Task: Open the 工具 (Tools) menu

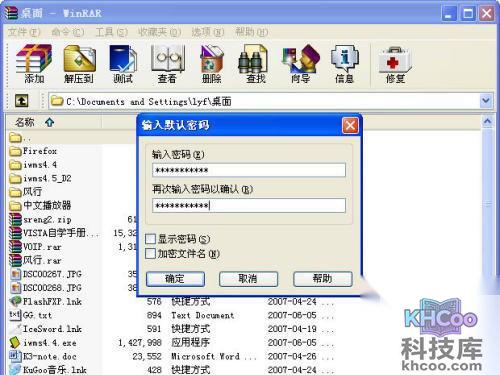Action: point(111,32)
